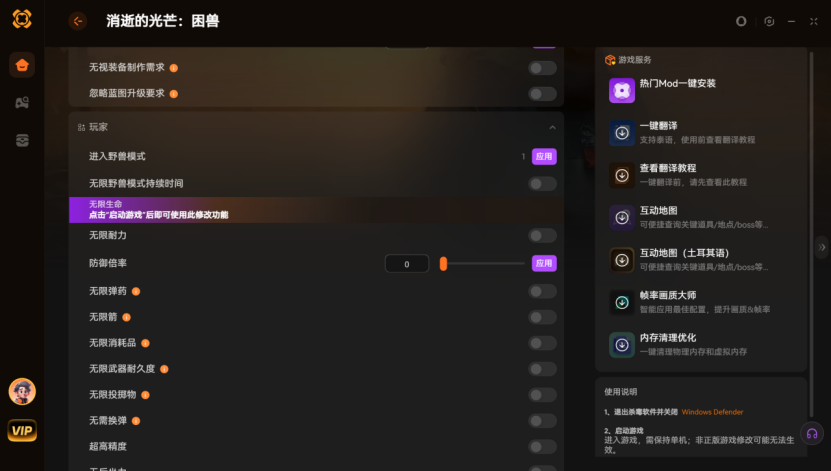
Task: Click the 热门Mod一键安装 icon
Action: (x=622, y=91)
